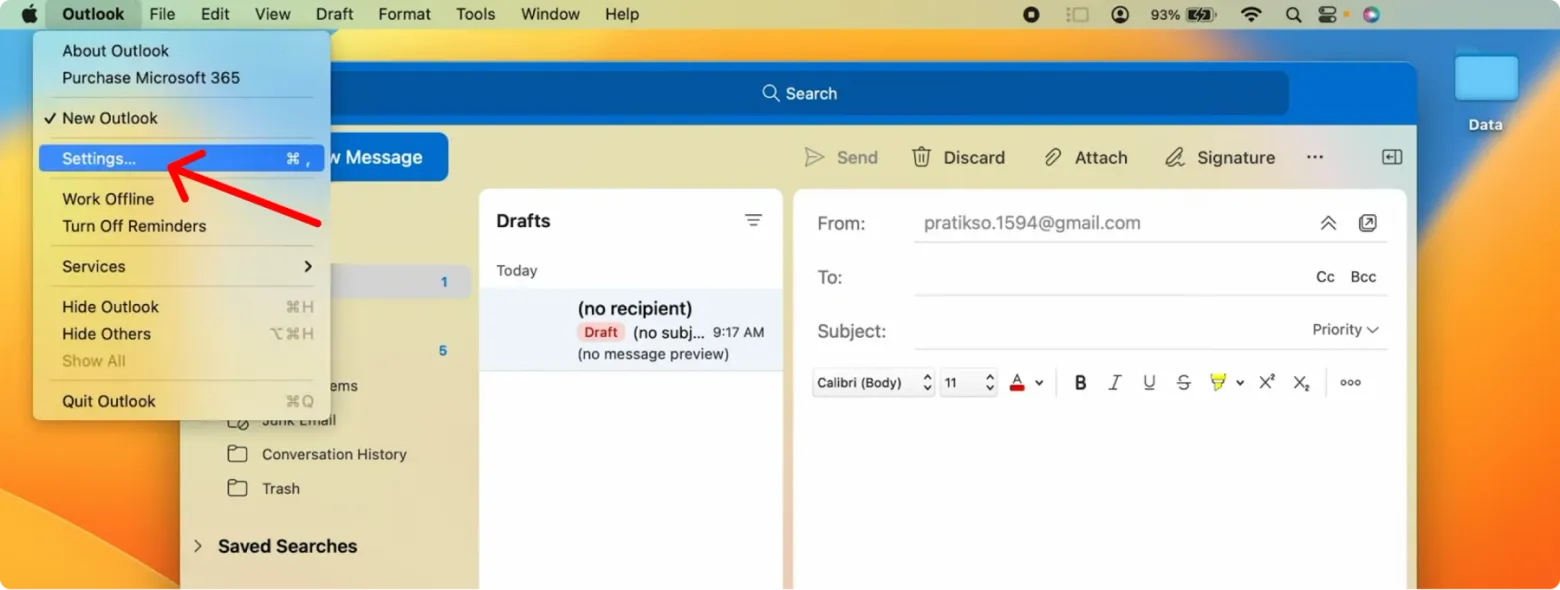Apply subscript formatting
The width and height of the screenshot is (1560, 590).
[x=1301, y=383]
